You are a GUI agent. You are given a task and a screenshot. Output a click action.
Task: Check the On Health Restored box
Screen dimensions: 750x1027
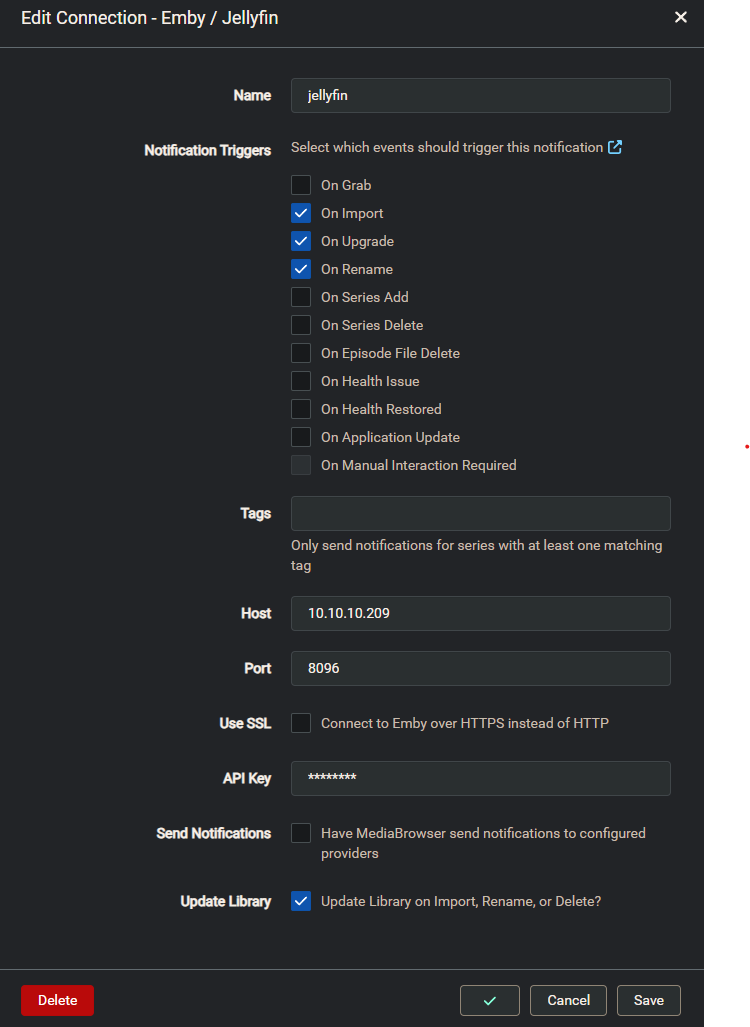(301, 409)
